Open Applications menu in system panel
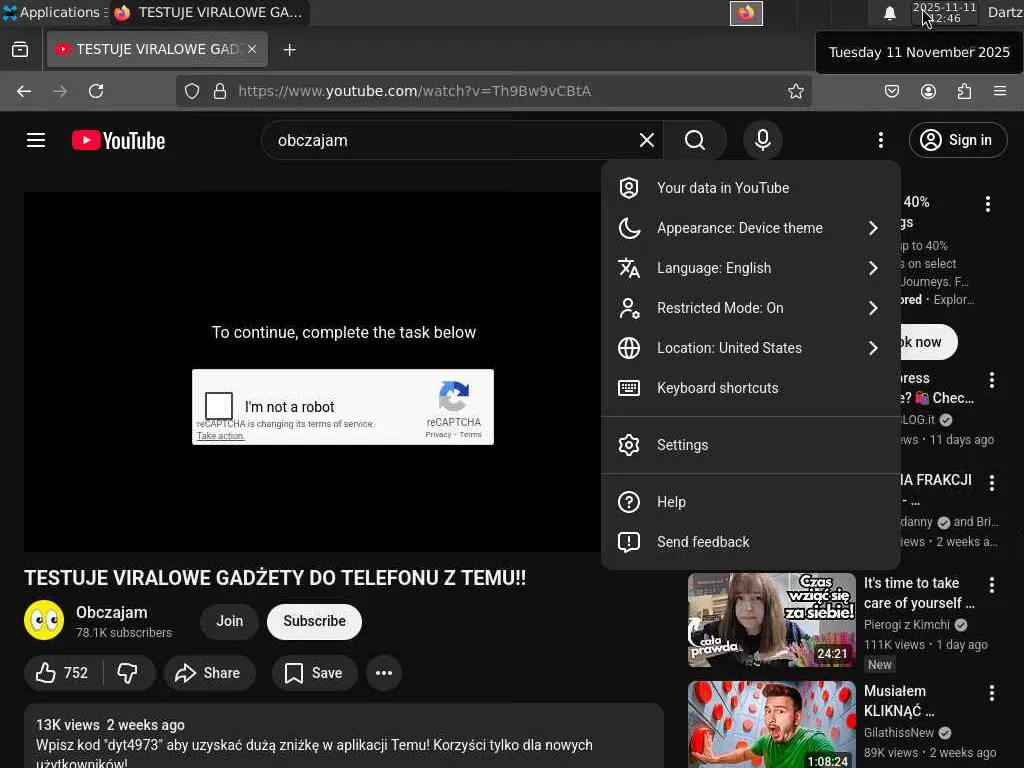Image resolution: width=1024 pixels, height=768 pixels. pyautogui.click(x=54, y=12)
